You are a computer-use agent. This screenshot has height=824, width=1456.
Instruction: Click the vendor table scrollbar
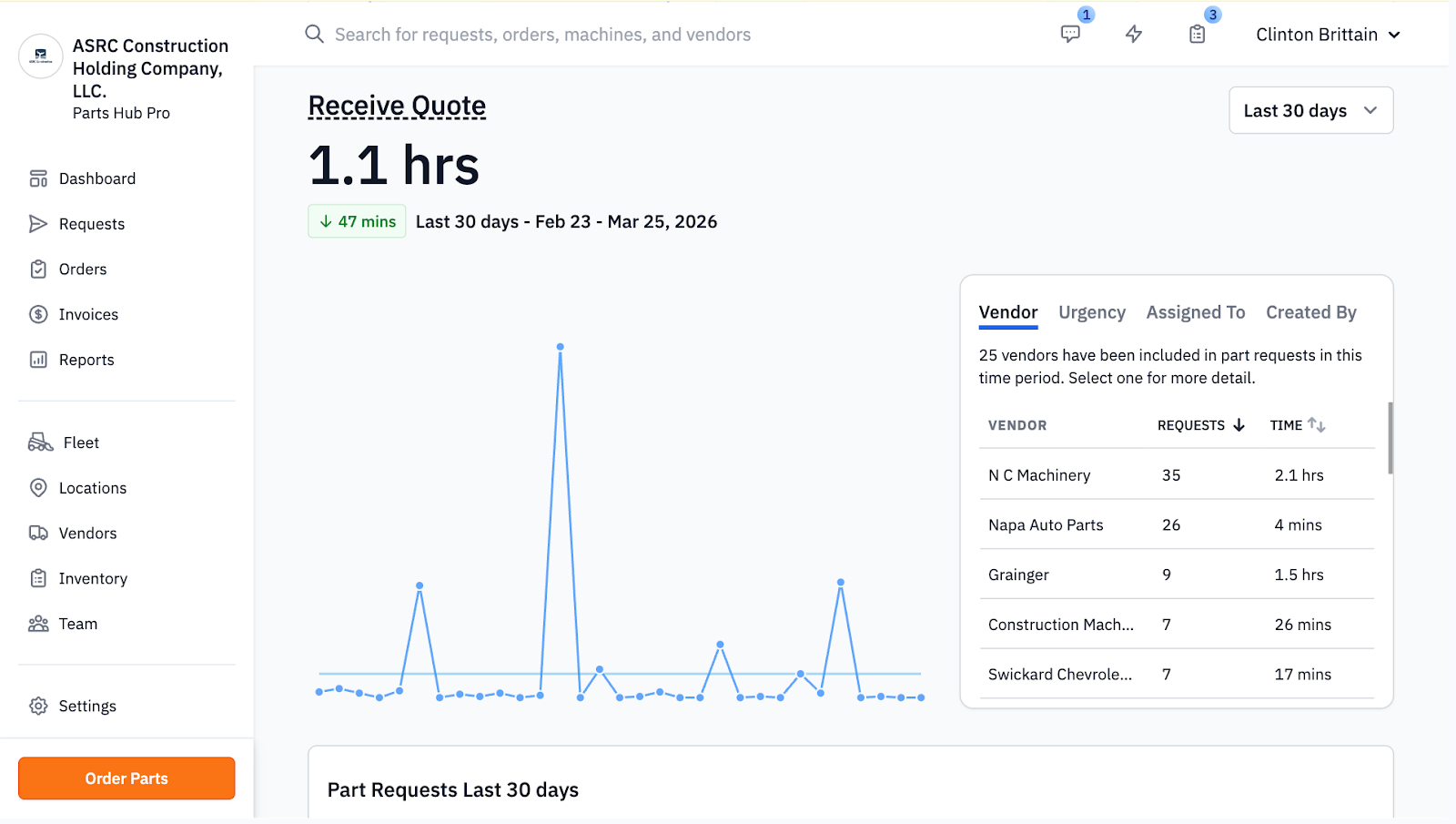(x=1390, y=438)
